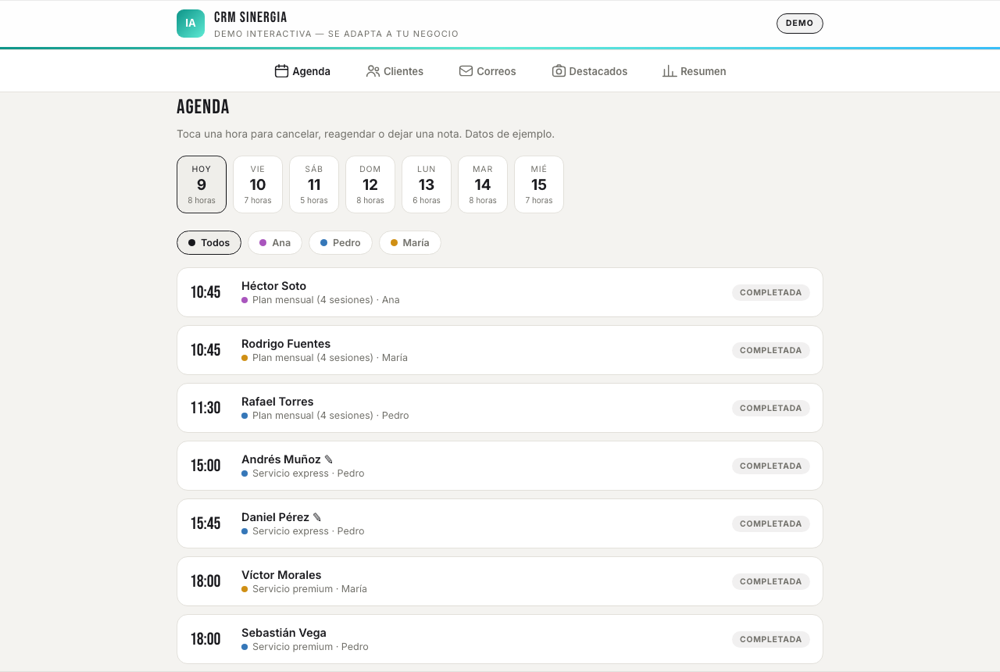Filter agenda by María
The height and width of the screenshot is (672, 1000).
(410, 243)
